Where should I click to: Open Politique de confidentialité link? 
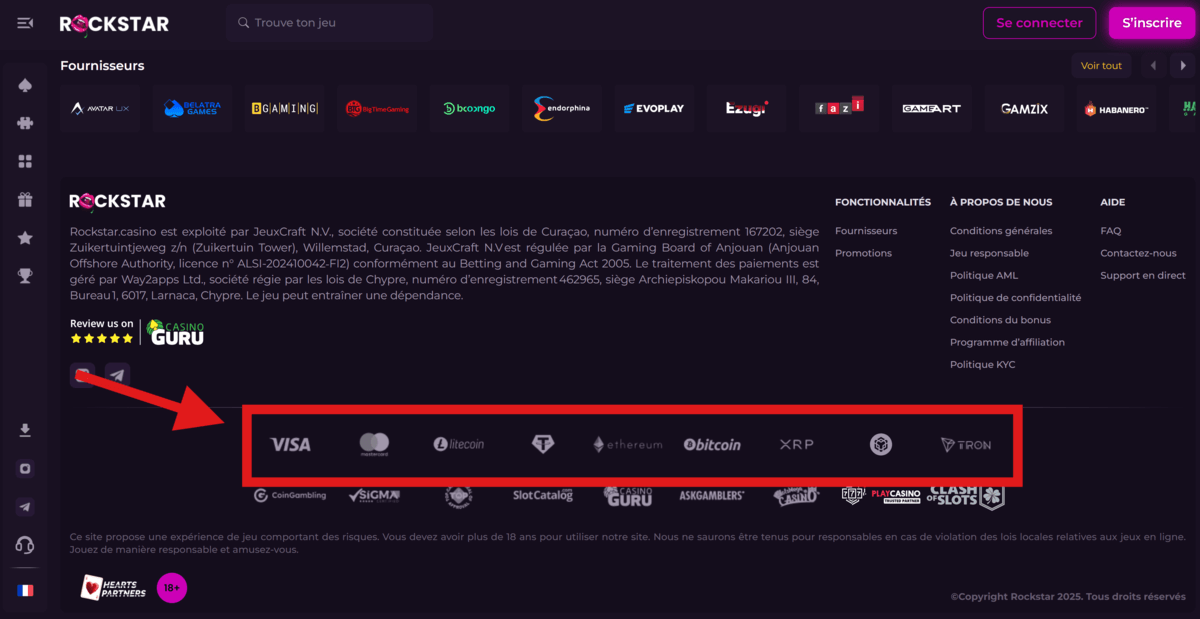1015,298
